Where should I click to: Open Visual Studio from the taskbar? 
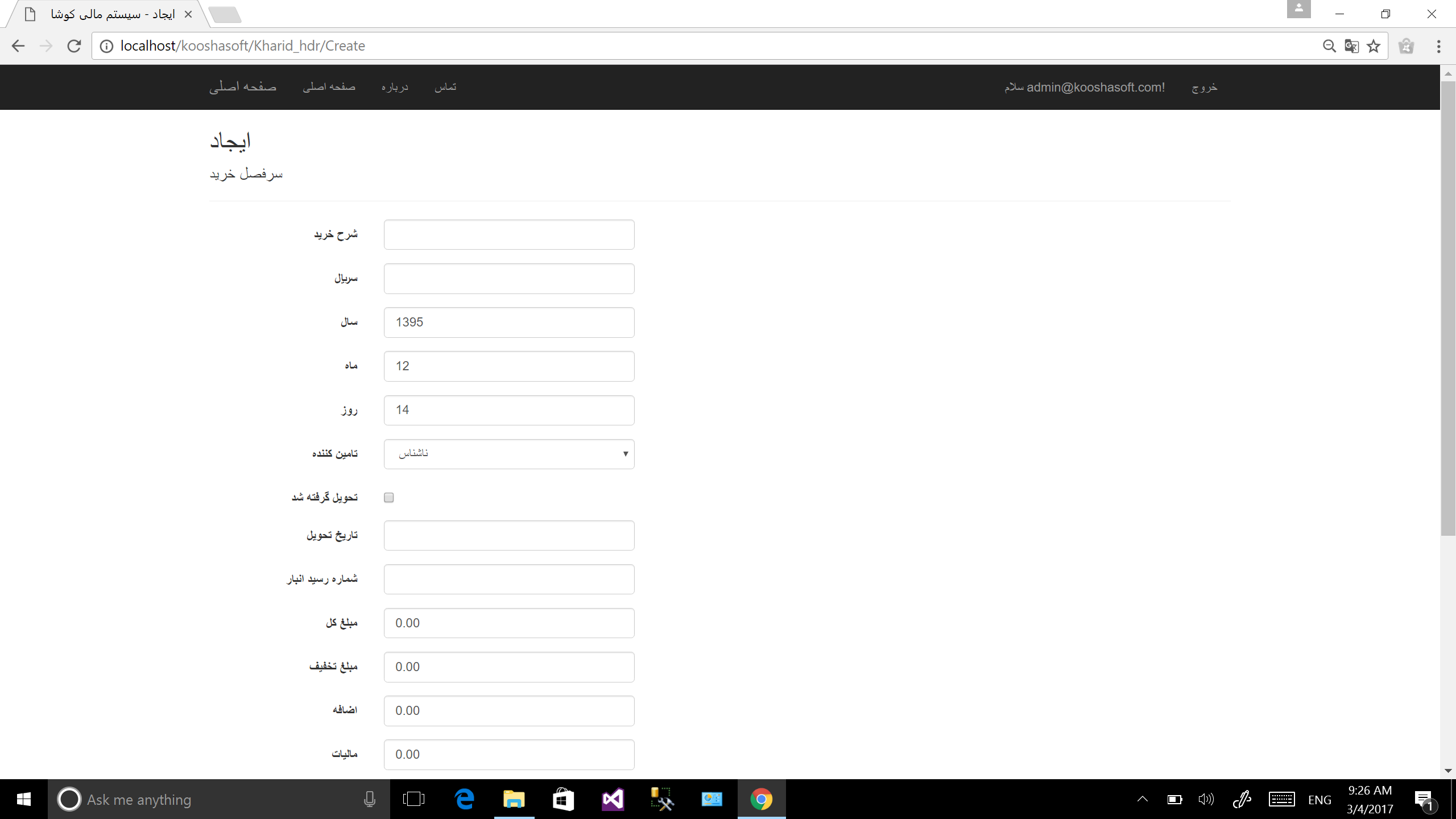point(613,799)
